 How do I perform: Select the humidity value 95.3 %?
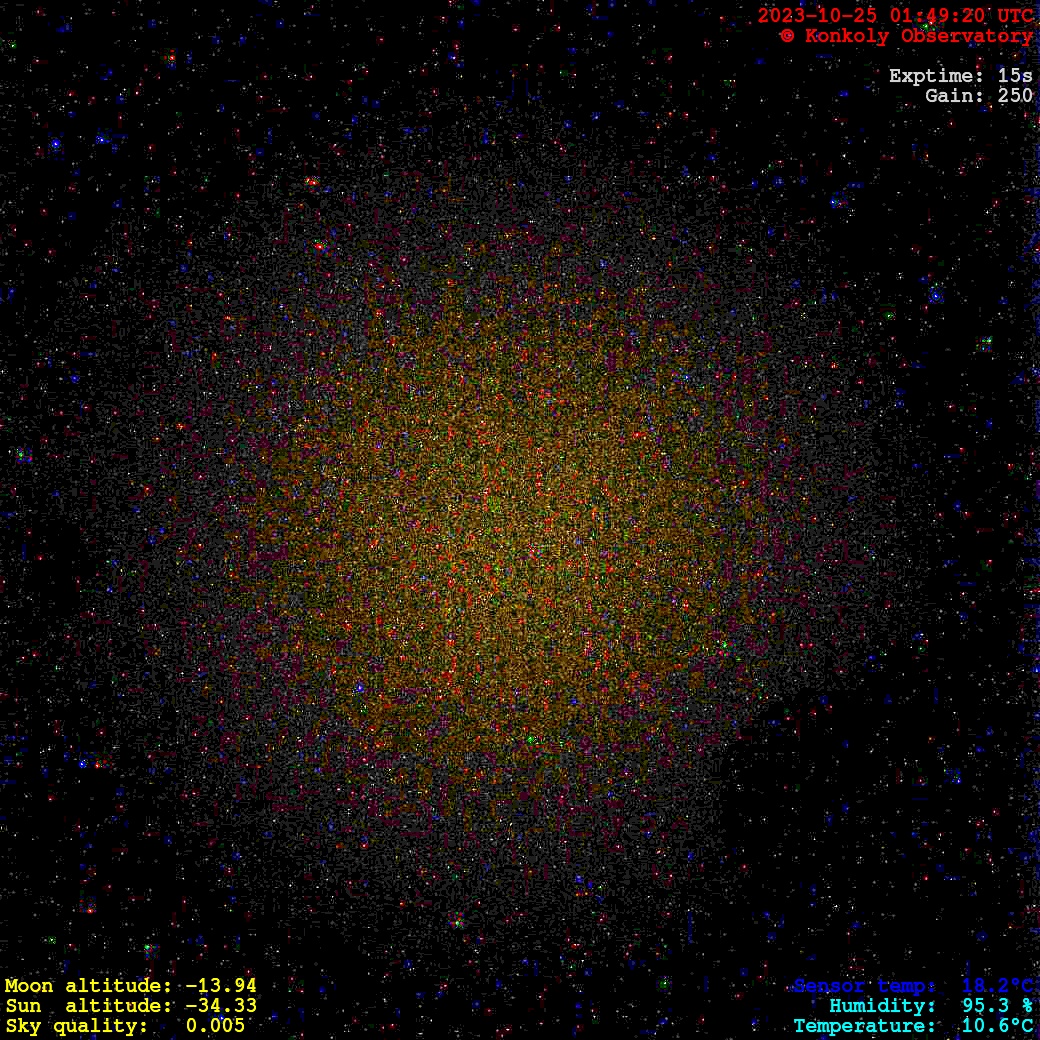pyautogui.click(x=997, y=1006)
